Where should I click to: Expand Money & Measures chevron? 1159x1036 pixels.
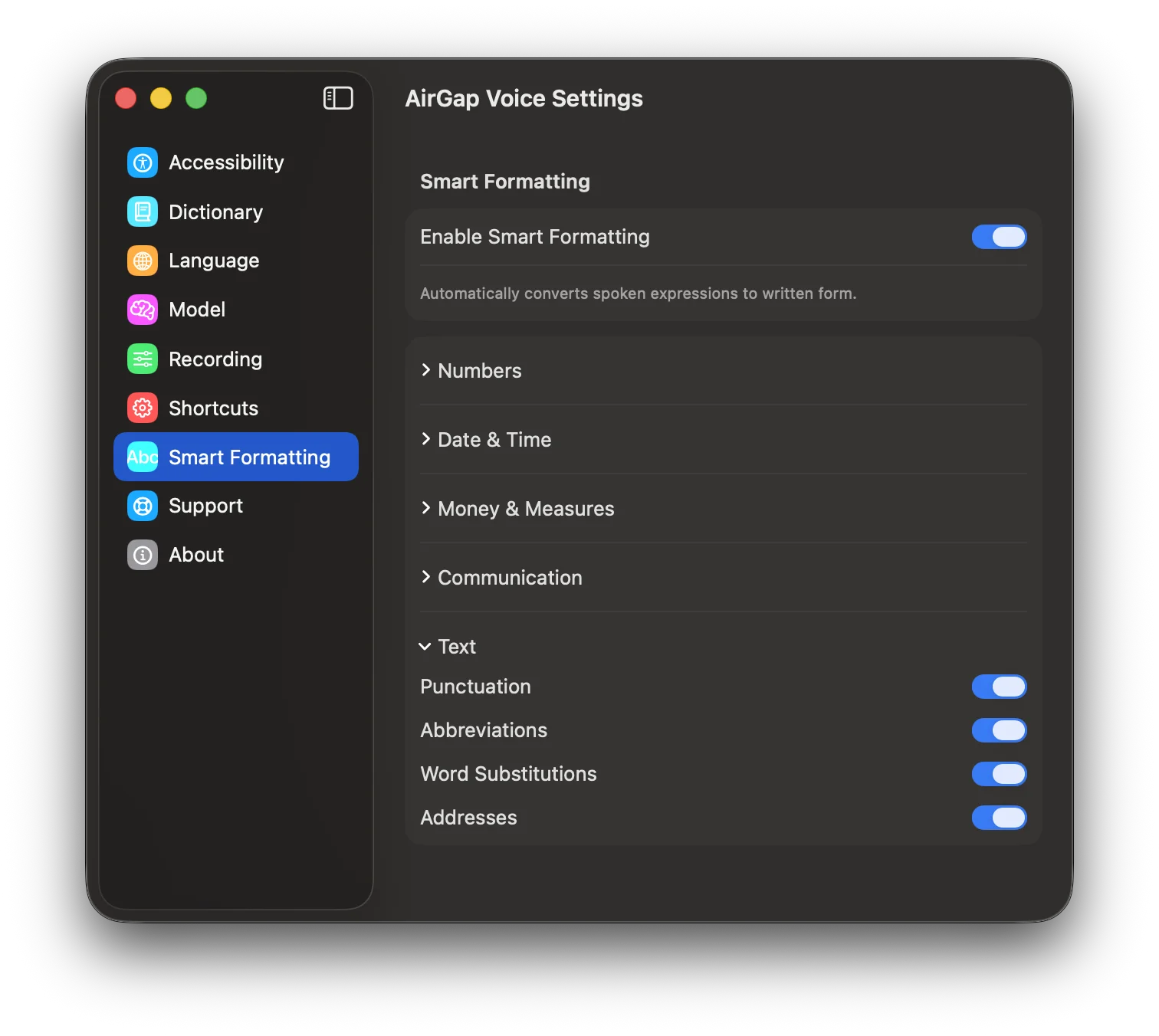[x=426, y=508]
